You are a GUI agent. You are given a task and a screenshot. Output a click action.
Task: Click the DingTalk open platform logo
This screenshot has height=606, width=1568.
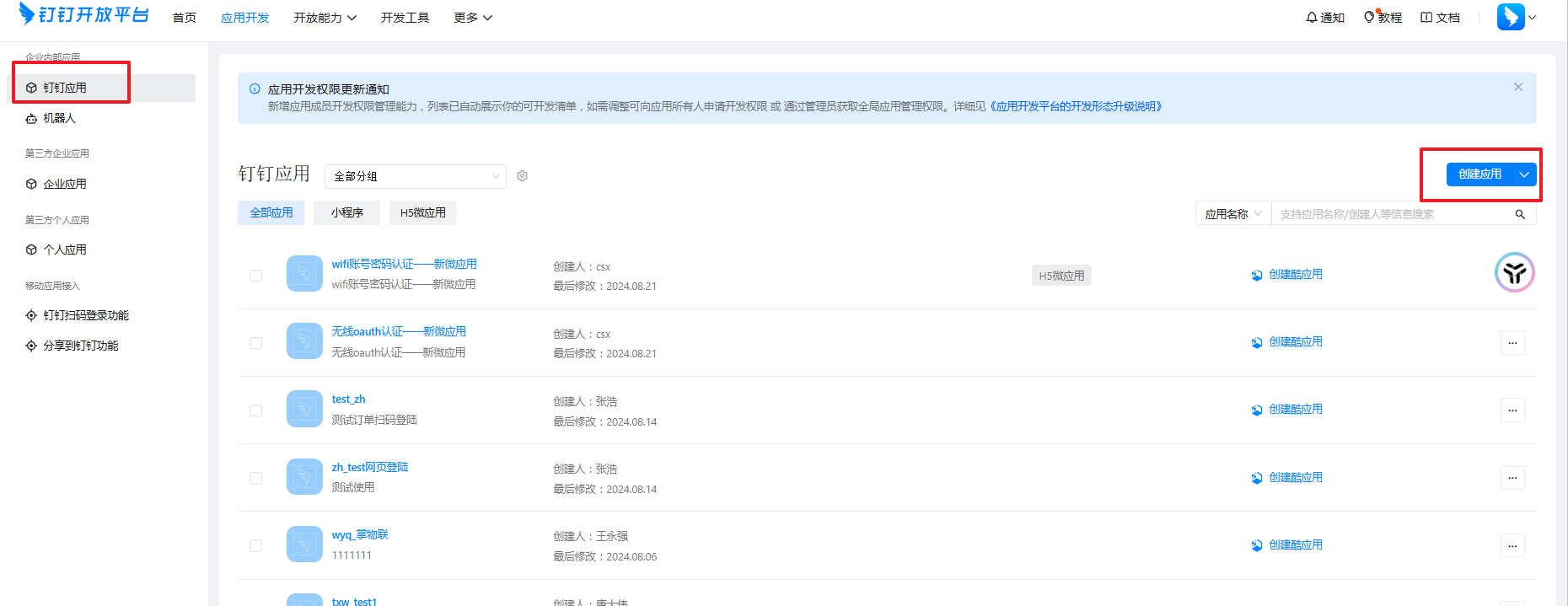(x=83, y=14)
